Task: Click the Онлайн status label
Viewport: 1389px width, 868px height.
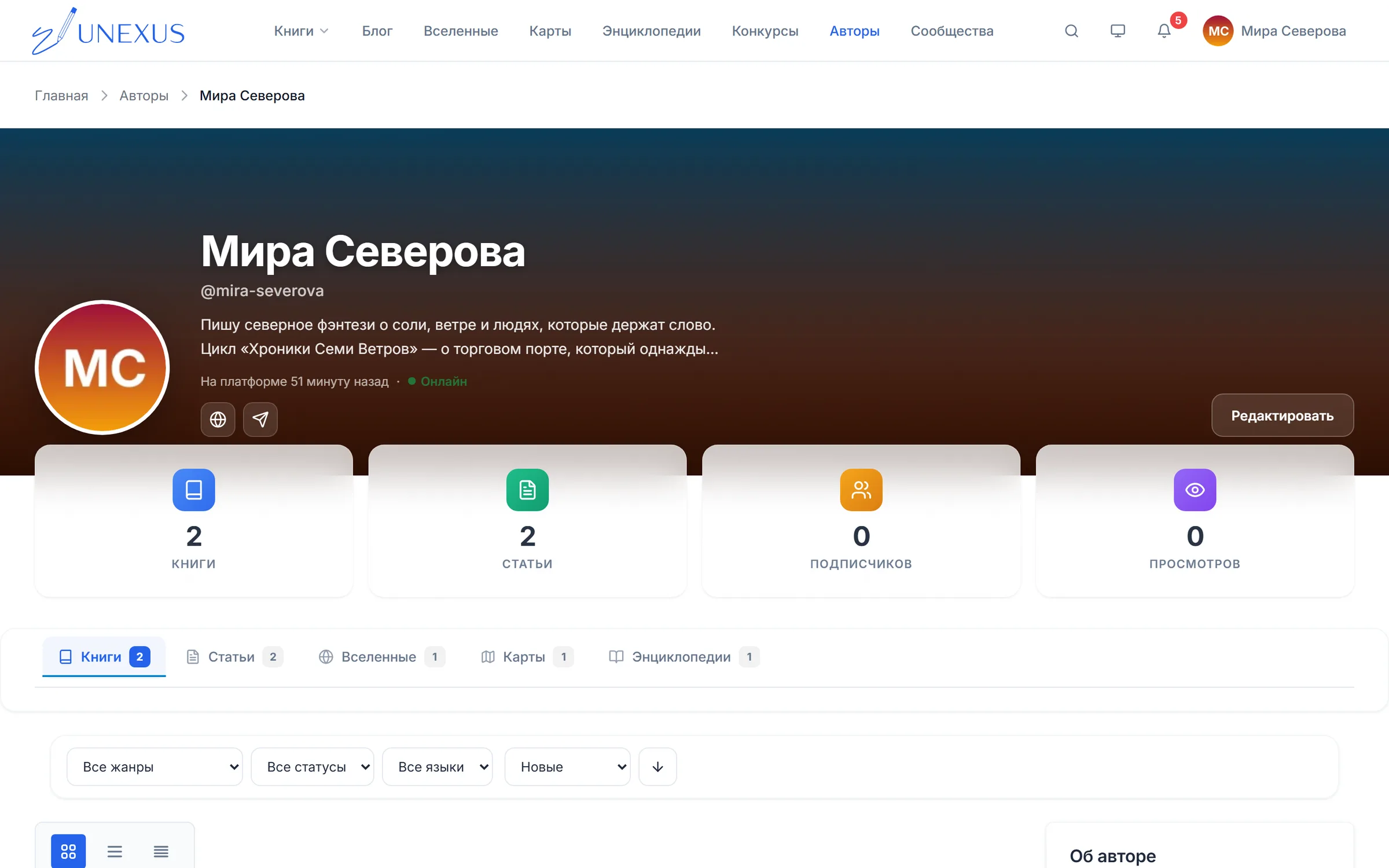Action: point(443,381)
